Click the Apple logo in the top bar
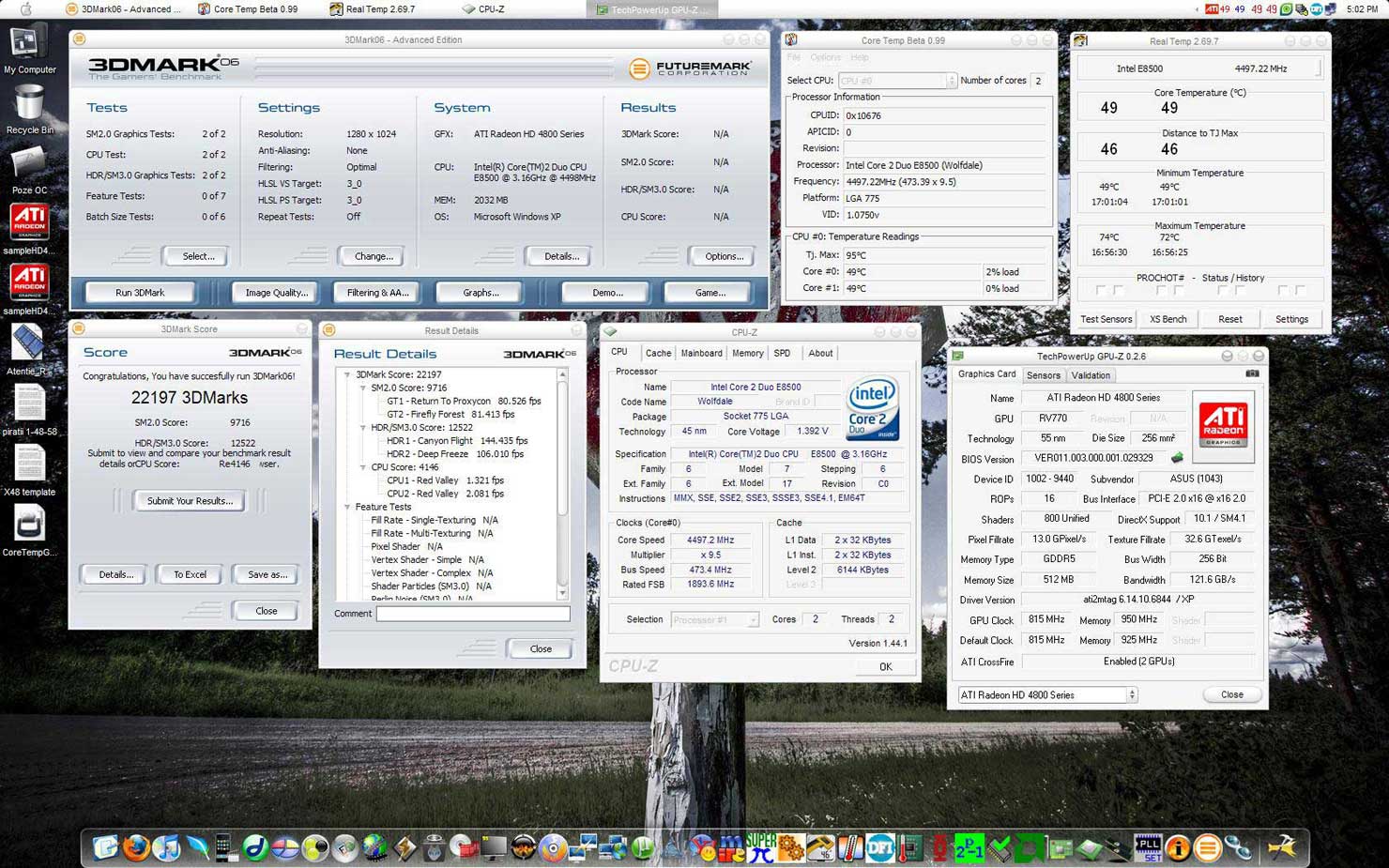 tap(26, 8)
